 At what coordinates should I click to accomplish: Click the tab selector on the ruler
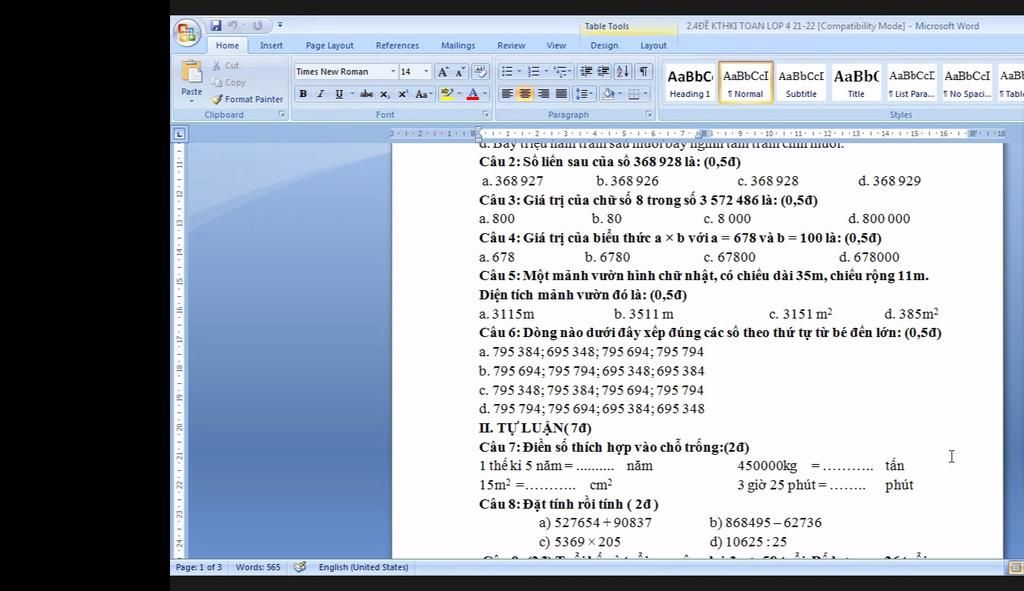coord(180,134)
